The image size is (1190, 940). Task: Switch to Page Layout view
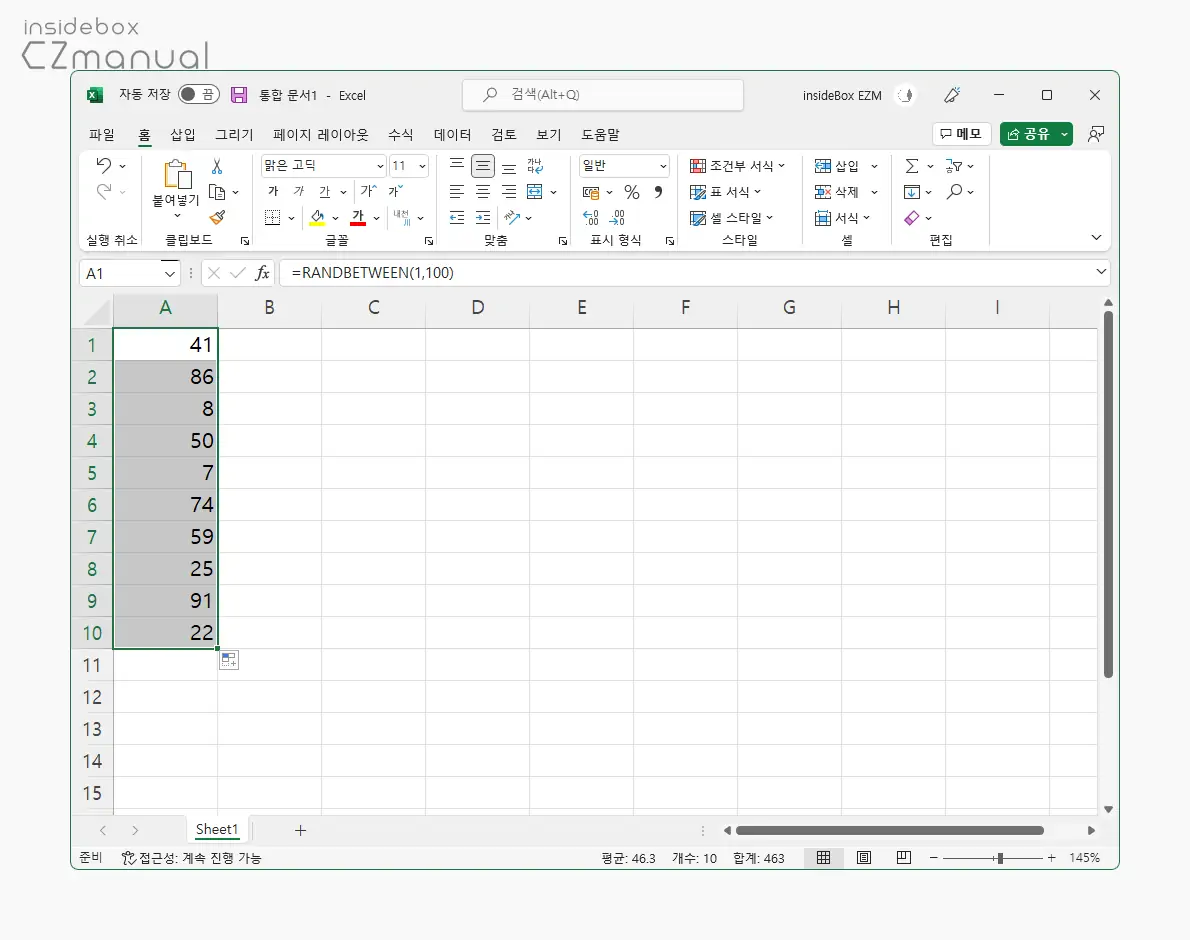[864, 857]
